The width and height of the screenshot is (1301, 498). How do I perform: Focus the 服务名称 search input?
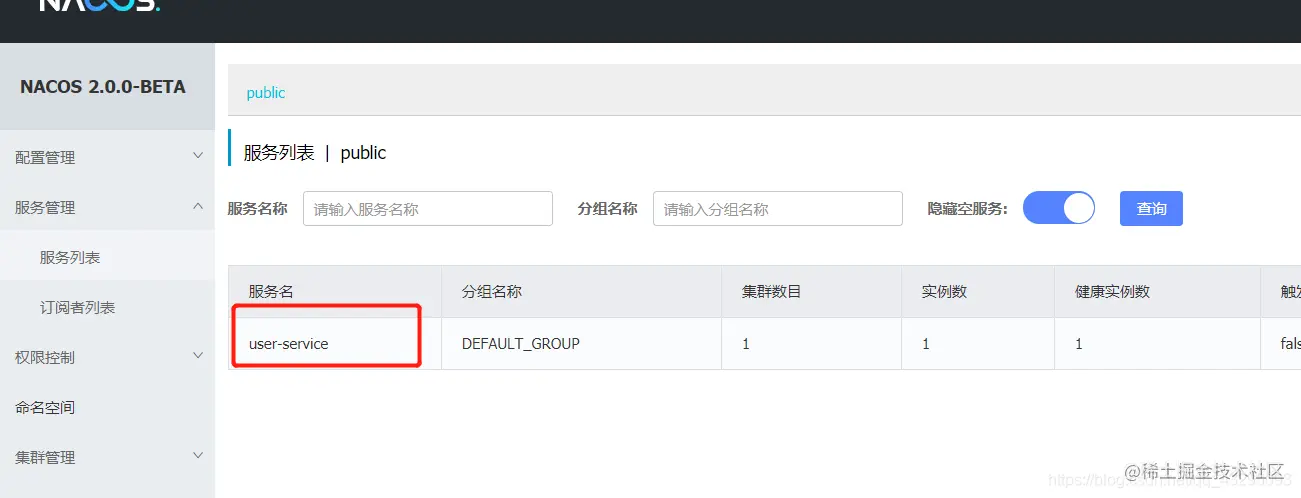click(x=428, y=209)
